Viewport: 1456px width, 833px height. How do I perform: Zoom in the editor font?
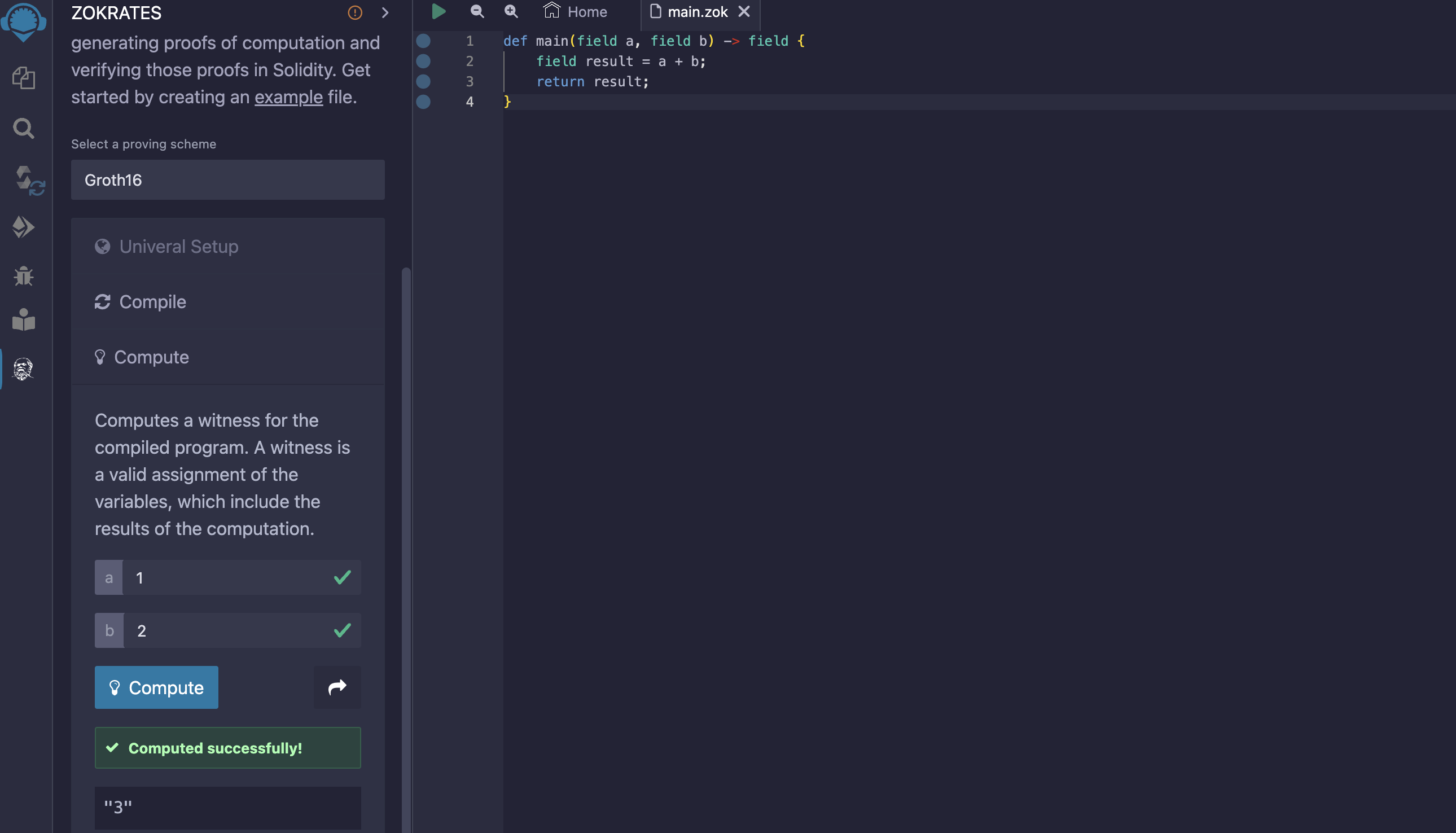[x=510, y=11]
